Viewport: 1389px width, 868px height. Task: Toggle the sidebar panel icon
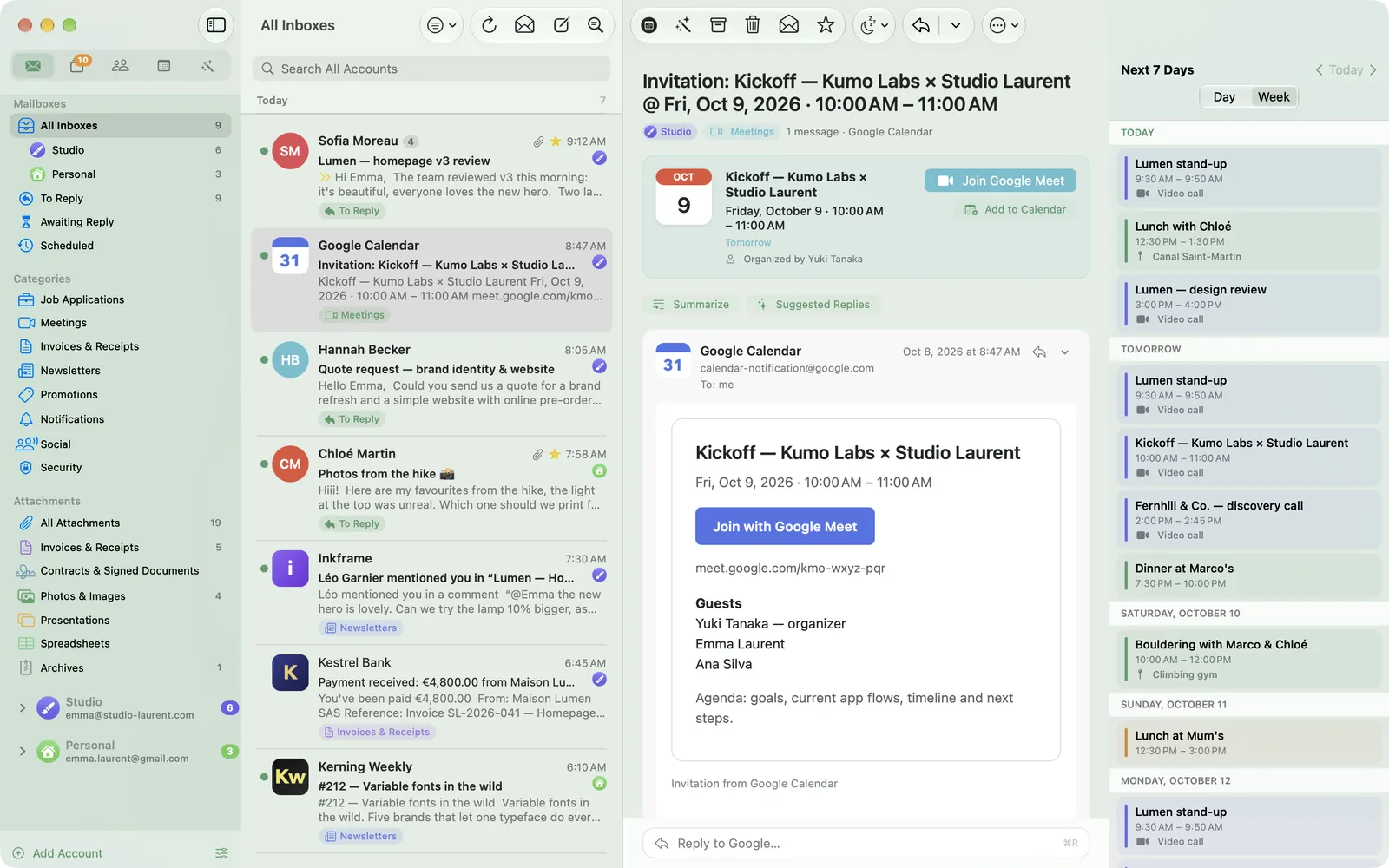tap(216, 25)
